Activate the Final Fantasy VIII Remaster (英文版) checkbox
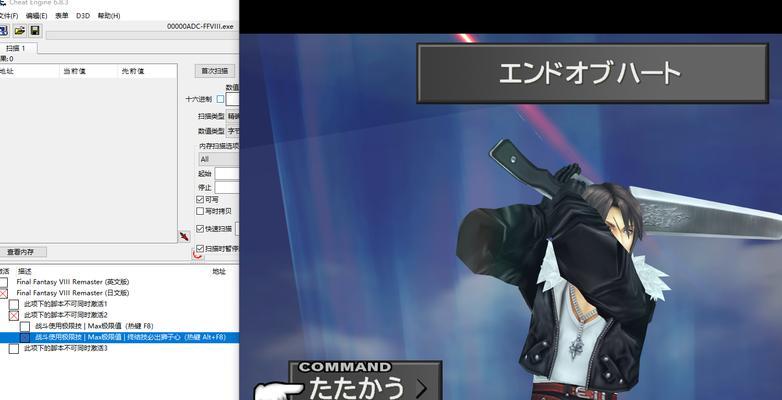 point(4,282)
